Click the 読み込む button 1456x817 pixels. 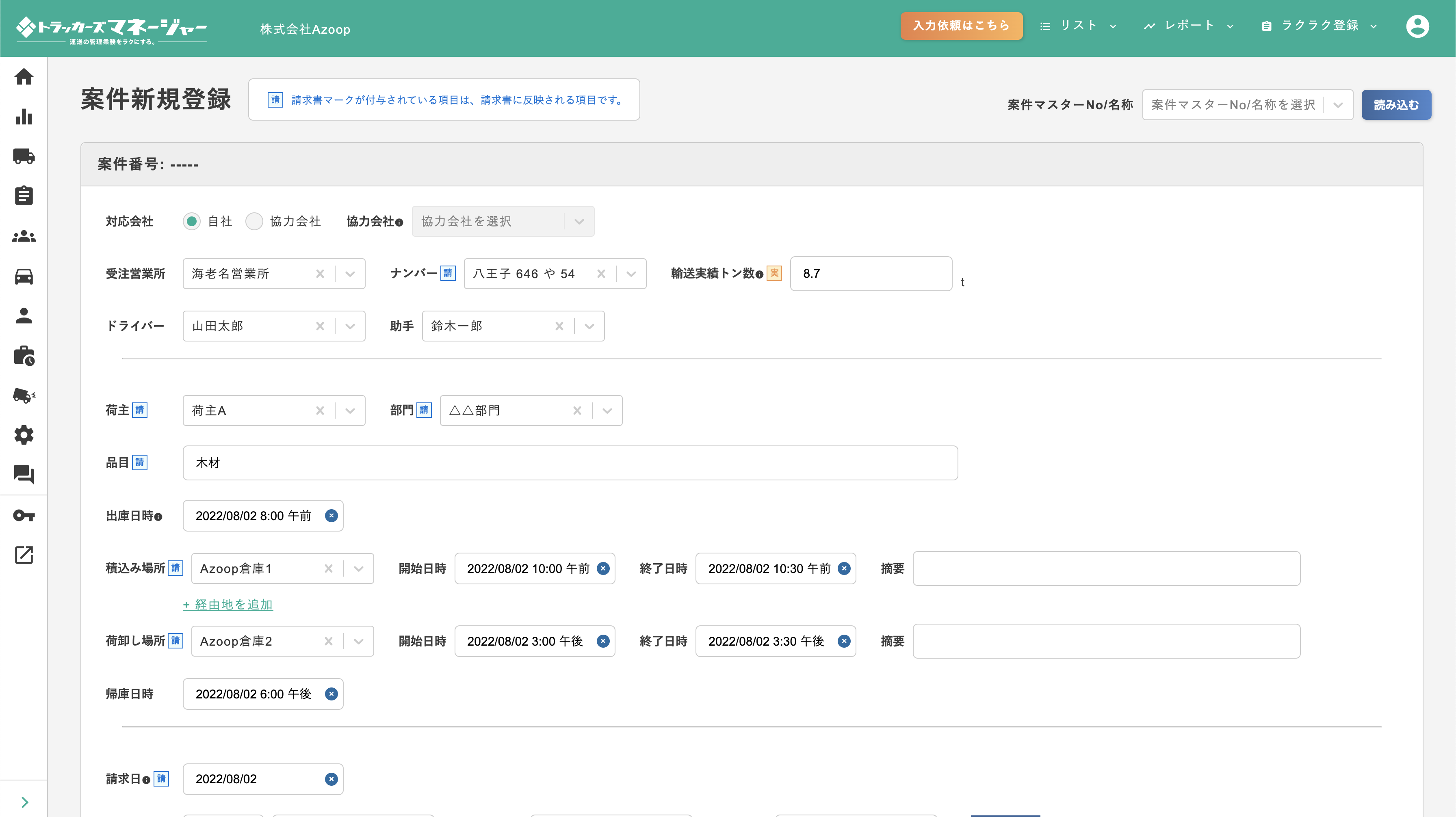point(1397,104)
